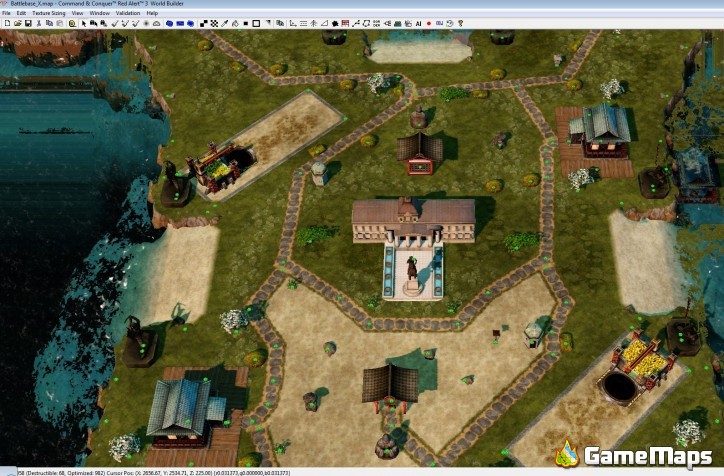Click the Open file folder icon
This screenshot has width=724, height=476.
tap(18, 23)
